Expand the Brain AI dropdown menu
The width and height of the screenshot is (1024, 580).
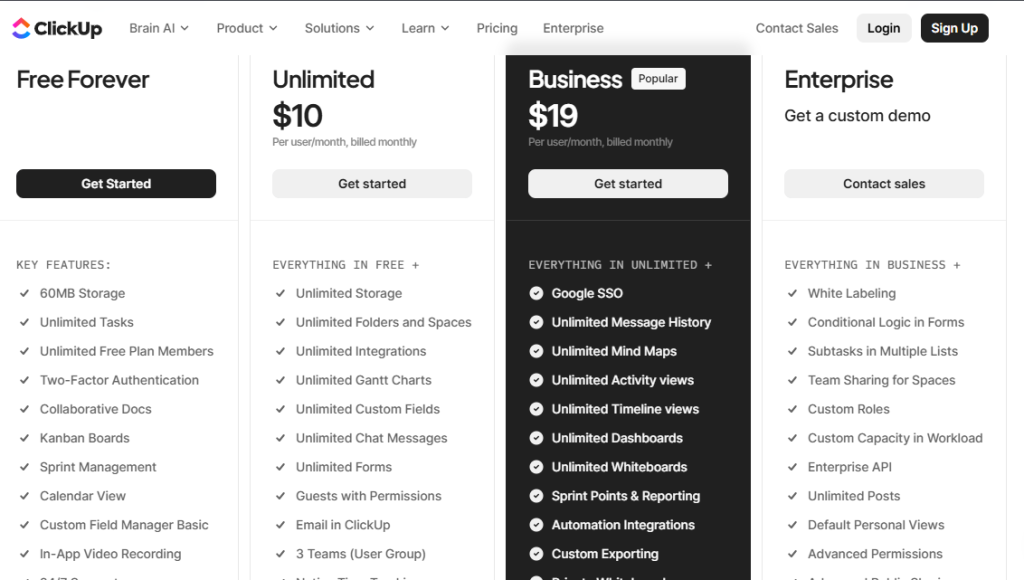point(159,28)
